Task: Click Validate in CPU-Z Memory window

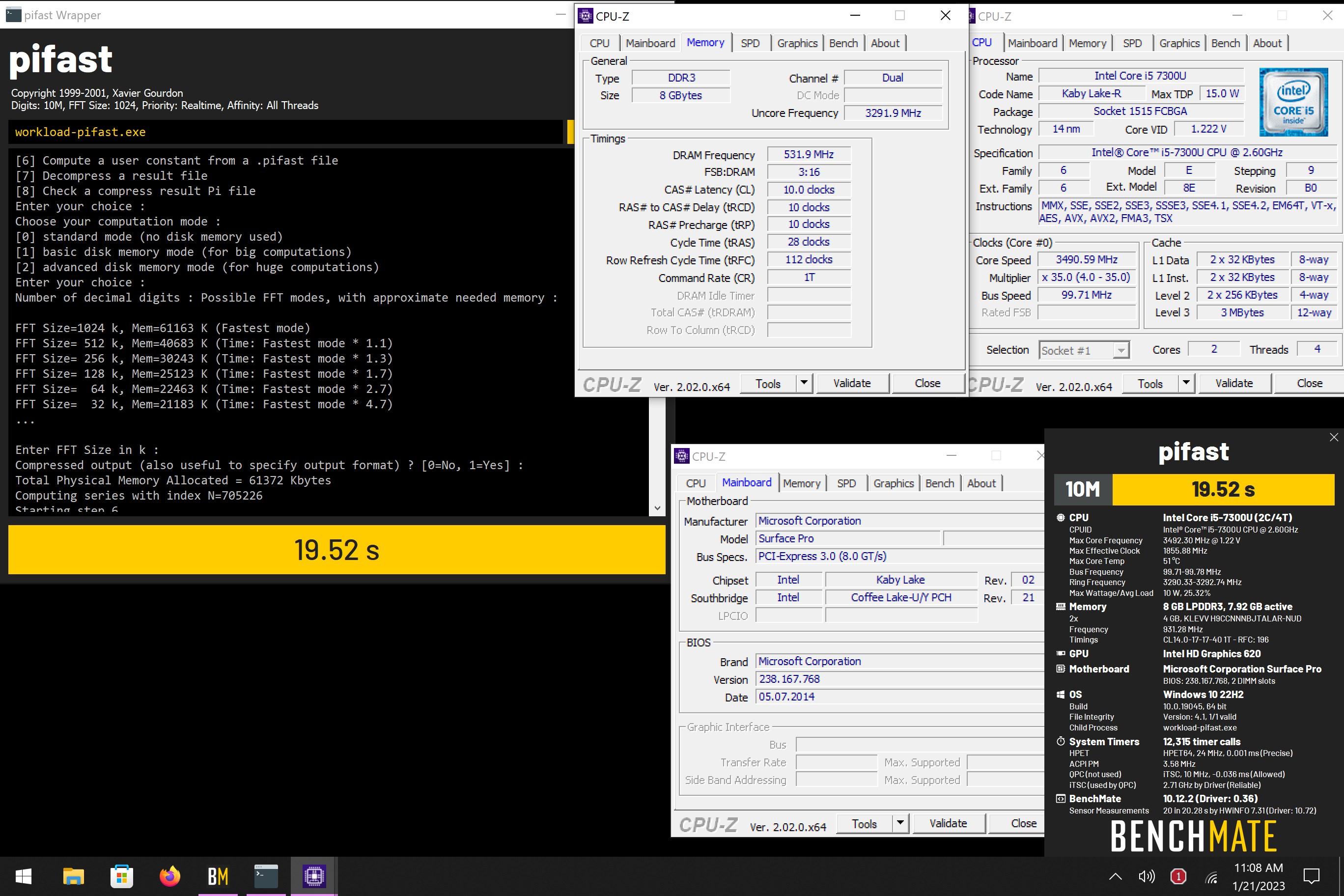Action: (x=852, y=384)
